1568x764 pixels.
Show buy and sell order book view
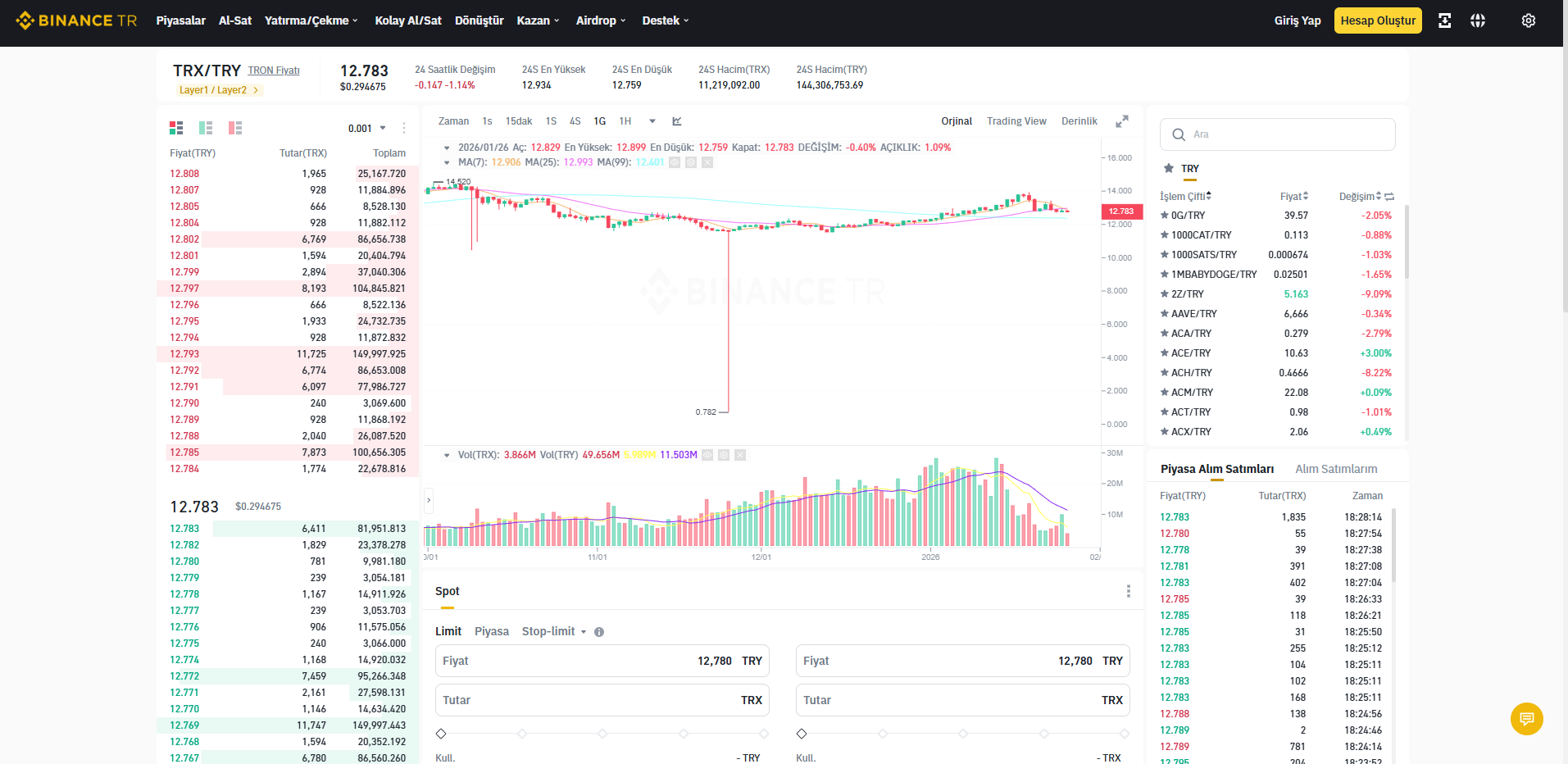pos(176,128)
